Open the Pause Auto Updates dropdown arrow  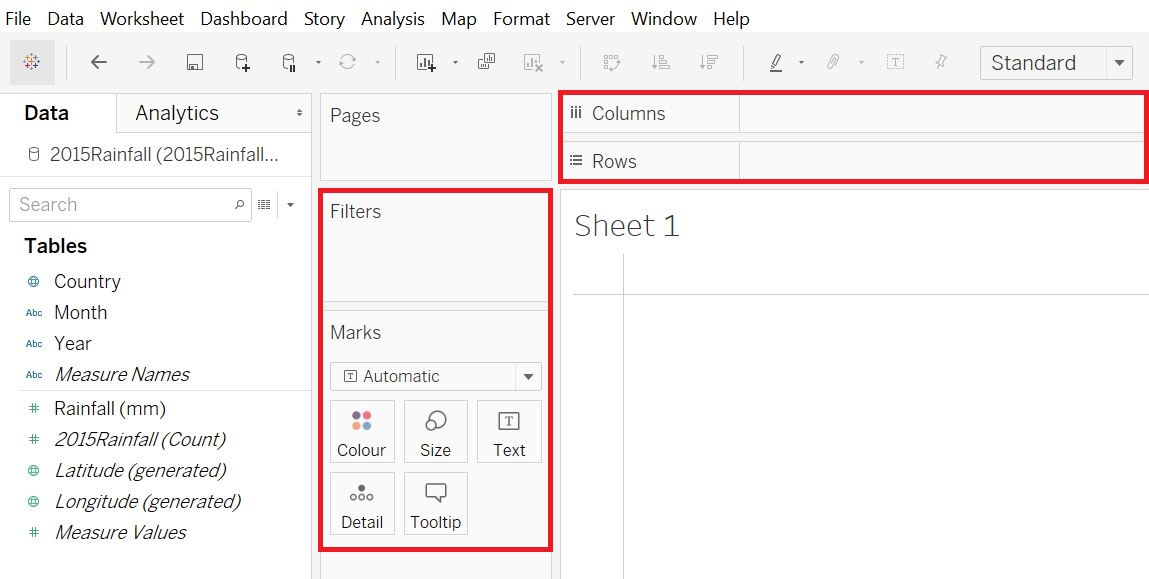(x=318, y=63)
